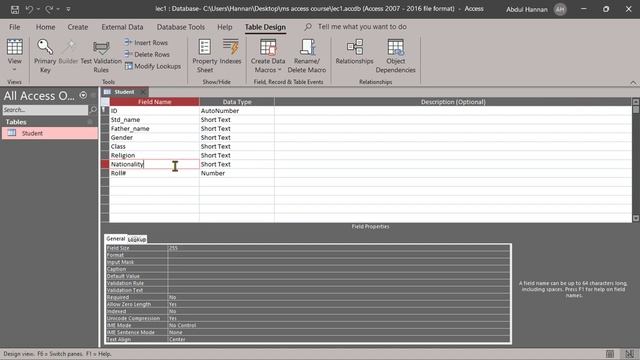Switch to the Create ribbon tab

click(78, 27)
